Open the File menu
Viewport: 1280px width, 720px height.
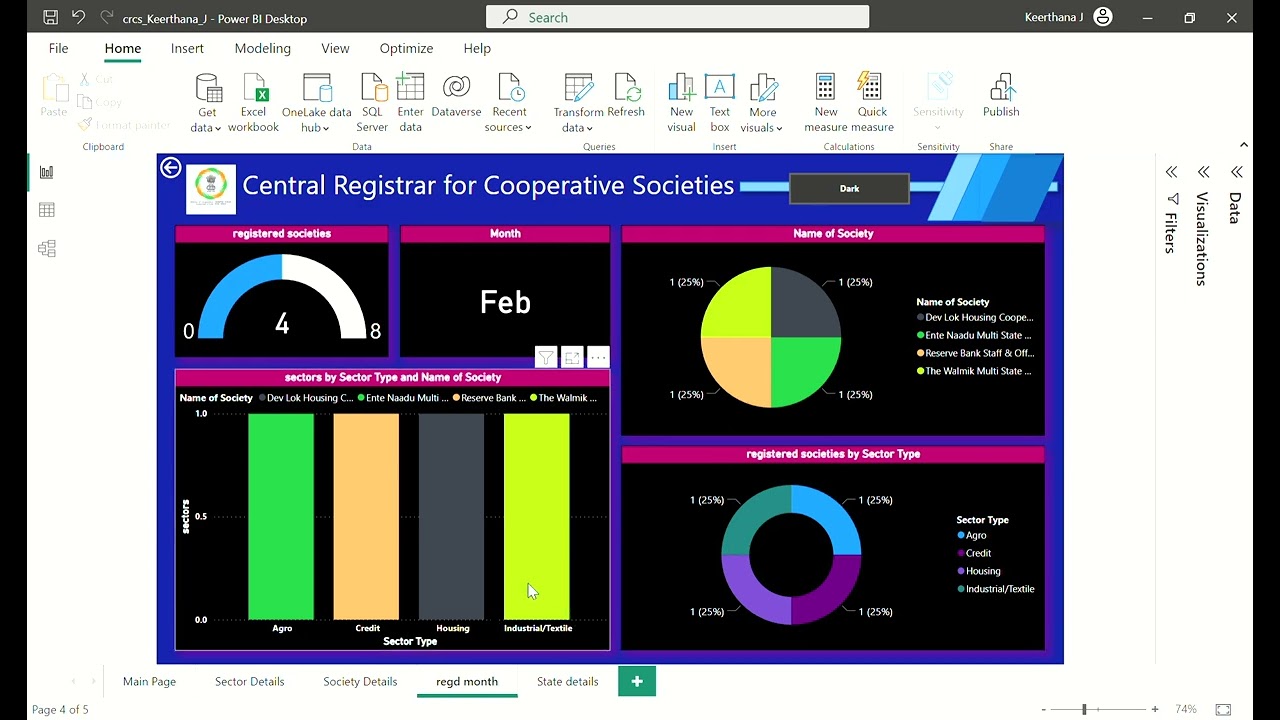(59, 48)
